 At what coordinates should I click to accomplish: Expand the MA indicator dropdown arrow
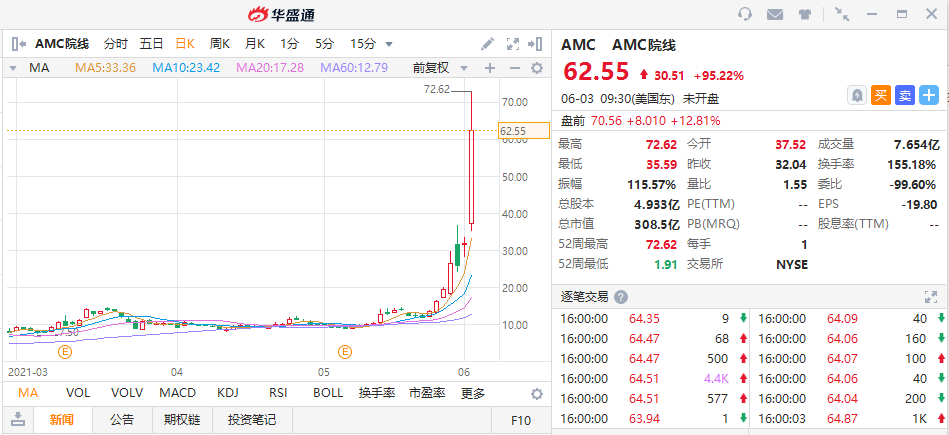pos(13,68)
